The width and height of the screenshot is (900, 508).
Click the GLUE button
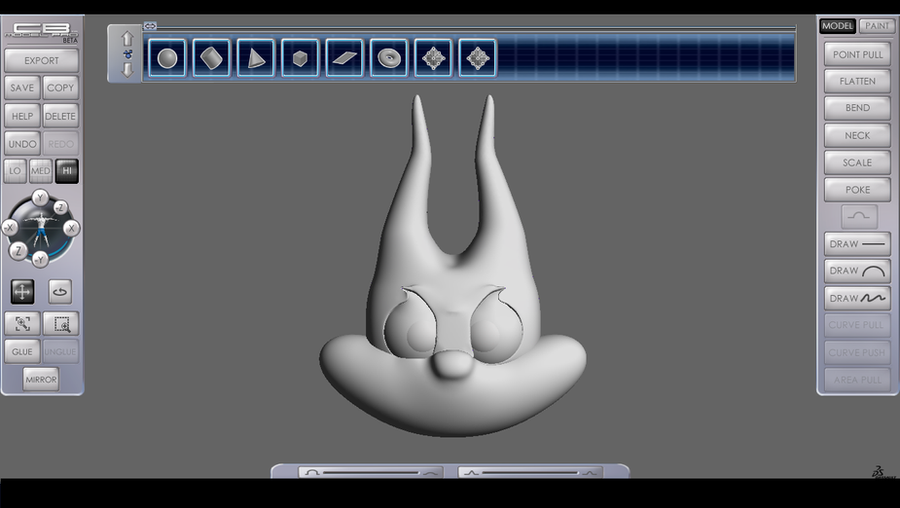[x=22, y=352]
